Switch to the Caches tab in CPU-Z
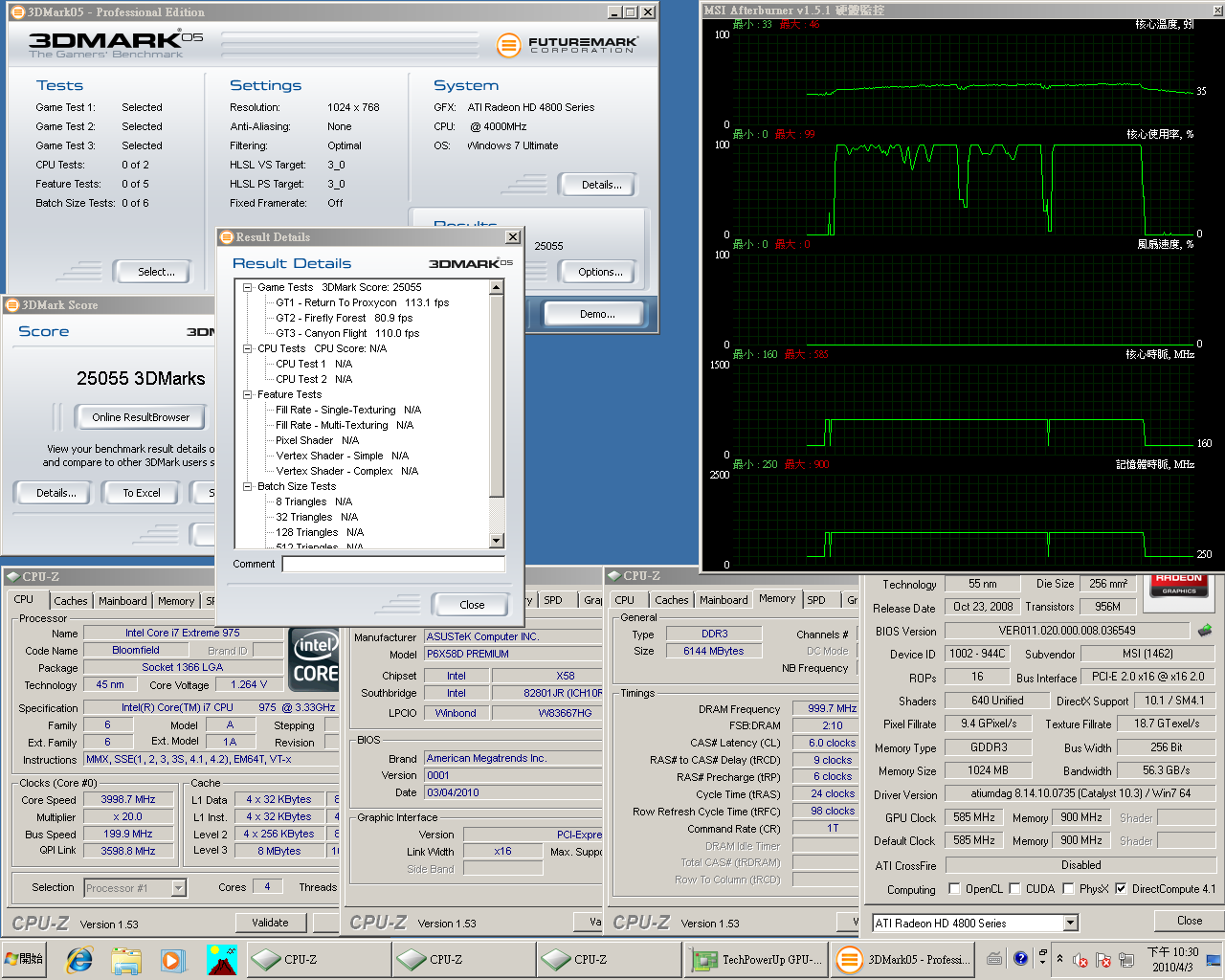The image size is (1225, 980). tap(71, 601)
